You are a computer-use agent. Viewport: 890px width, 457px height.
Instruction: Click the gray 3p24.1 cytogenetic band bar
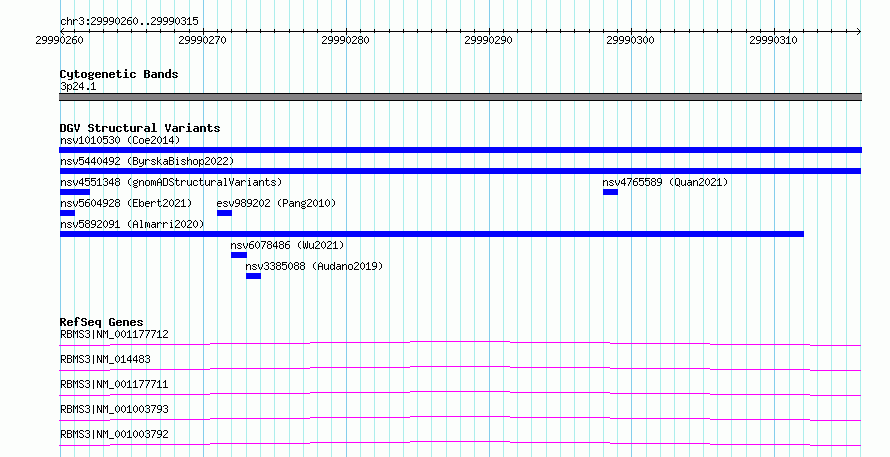point(460,97)
